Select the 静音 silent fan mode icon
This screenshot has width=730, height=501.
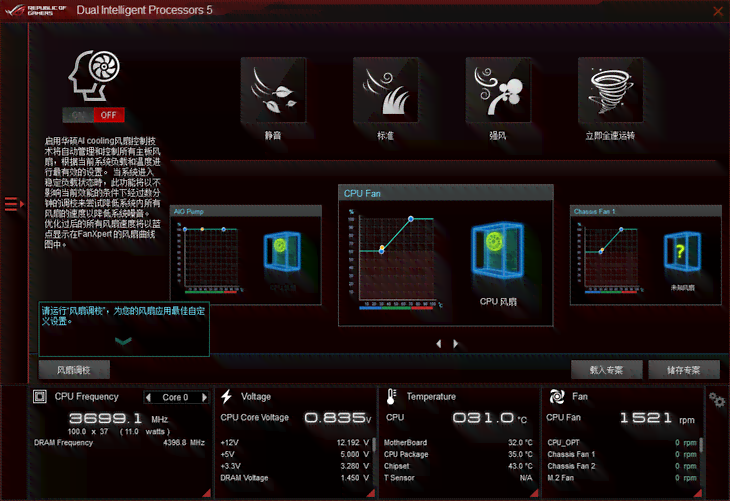click(274, 90)
